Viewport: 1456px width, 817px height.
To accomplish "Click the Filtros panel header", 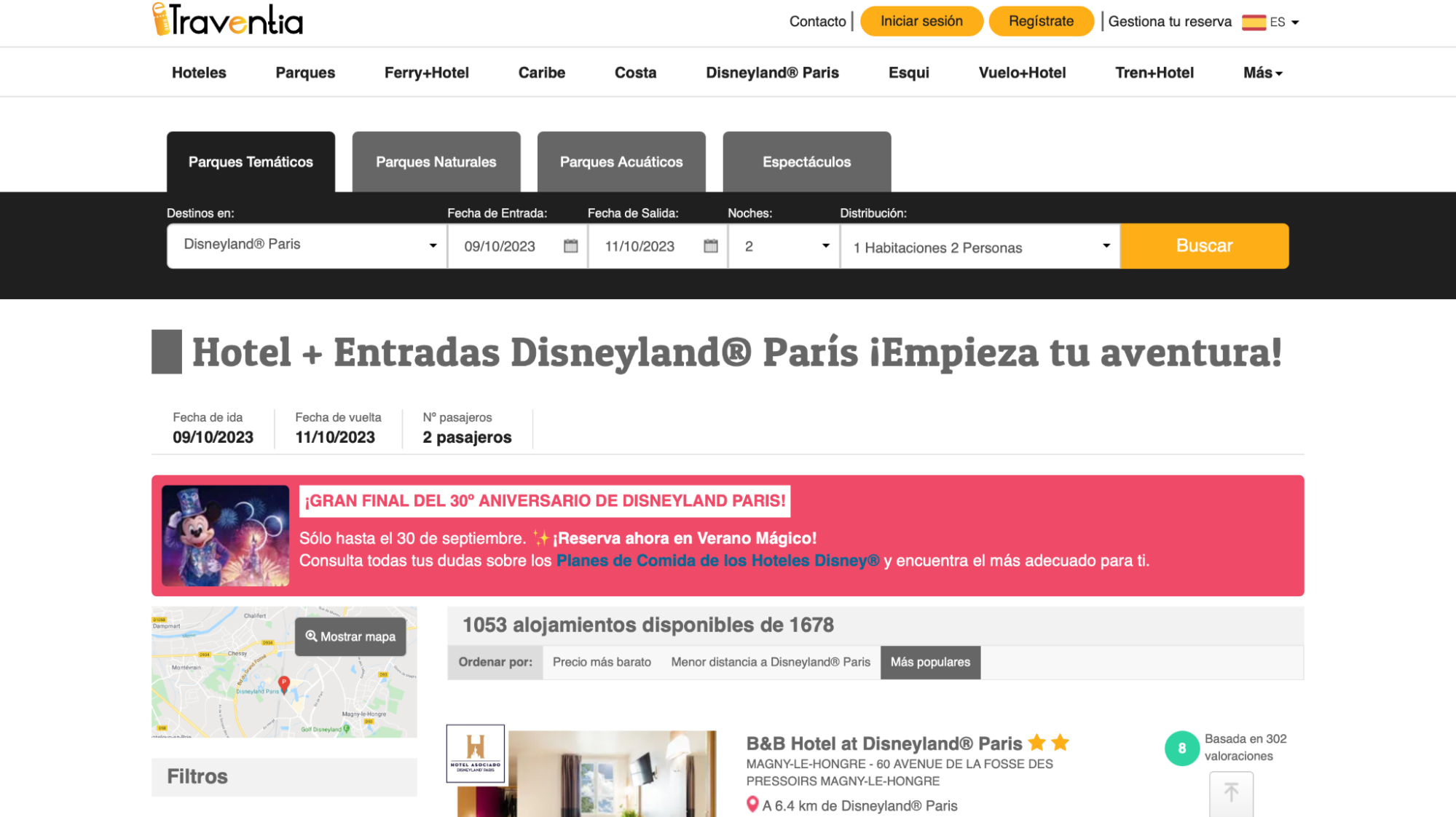I will [284, 776].
